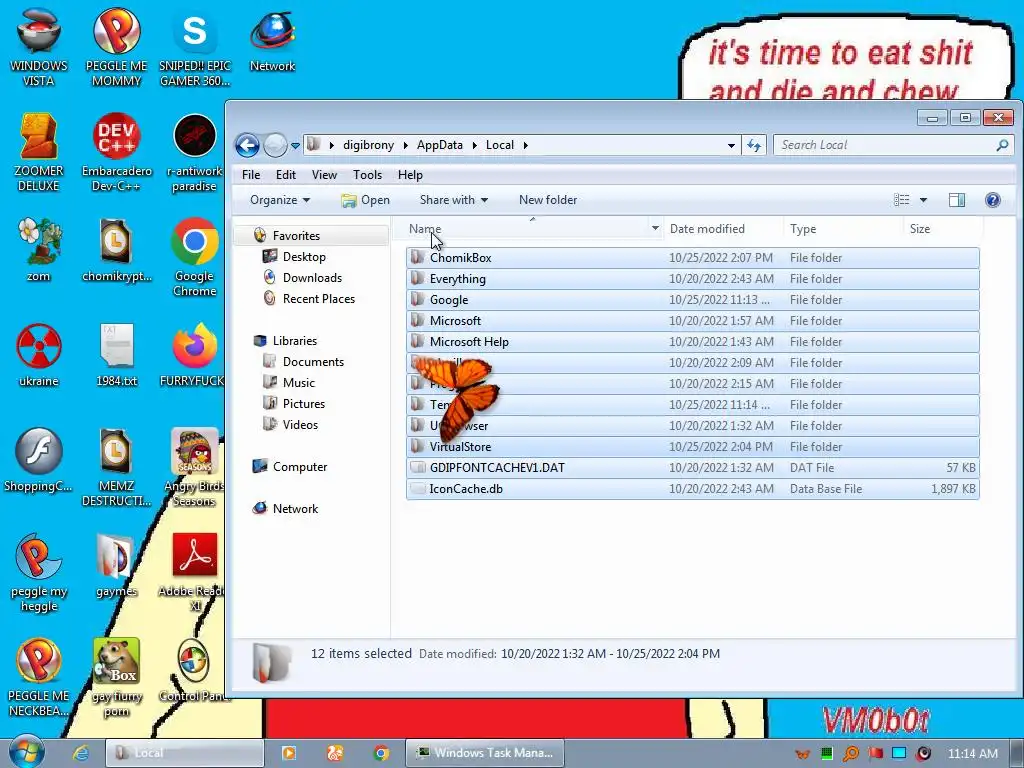Viewport: 1024px width, 768px height.
Task: Click the WINDOWS VISTA desktop icon
Action: click(x=39, y=47)
